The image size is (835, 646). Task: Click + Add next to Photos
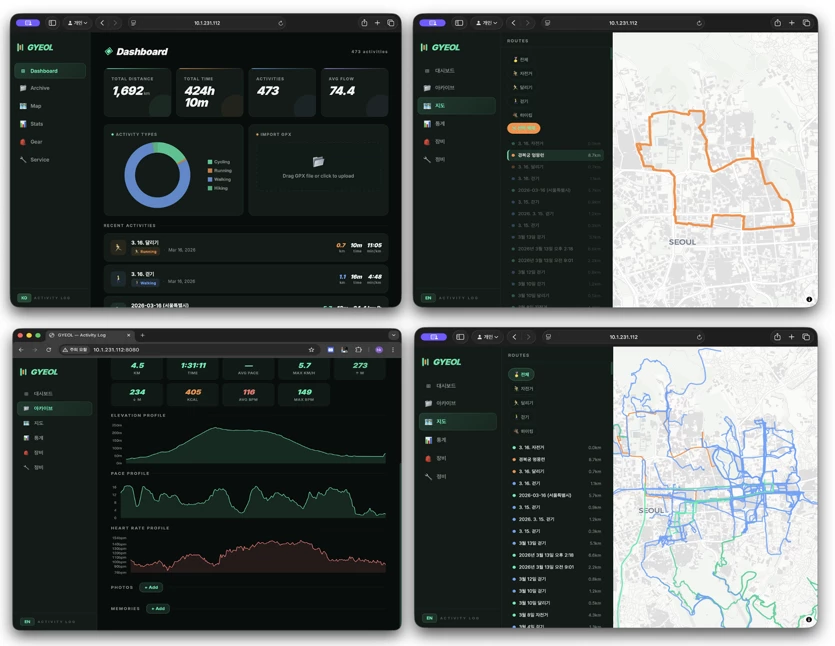pos(151,587)
